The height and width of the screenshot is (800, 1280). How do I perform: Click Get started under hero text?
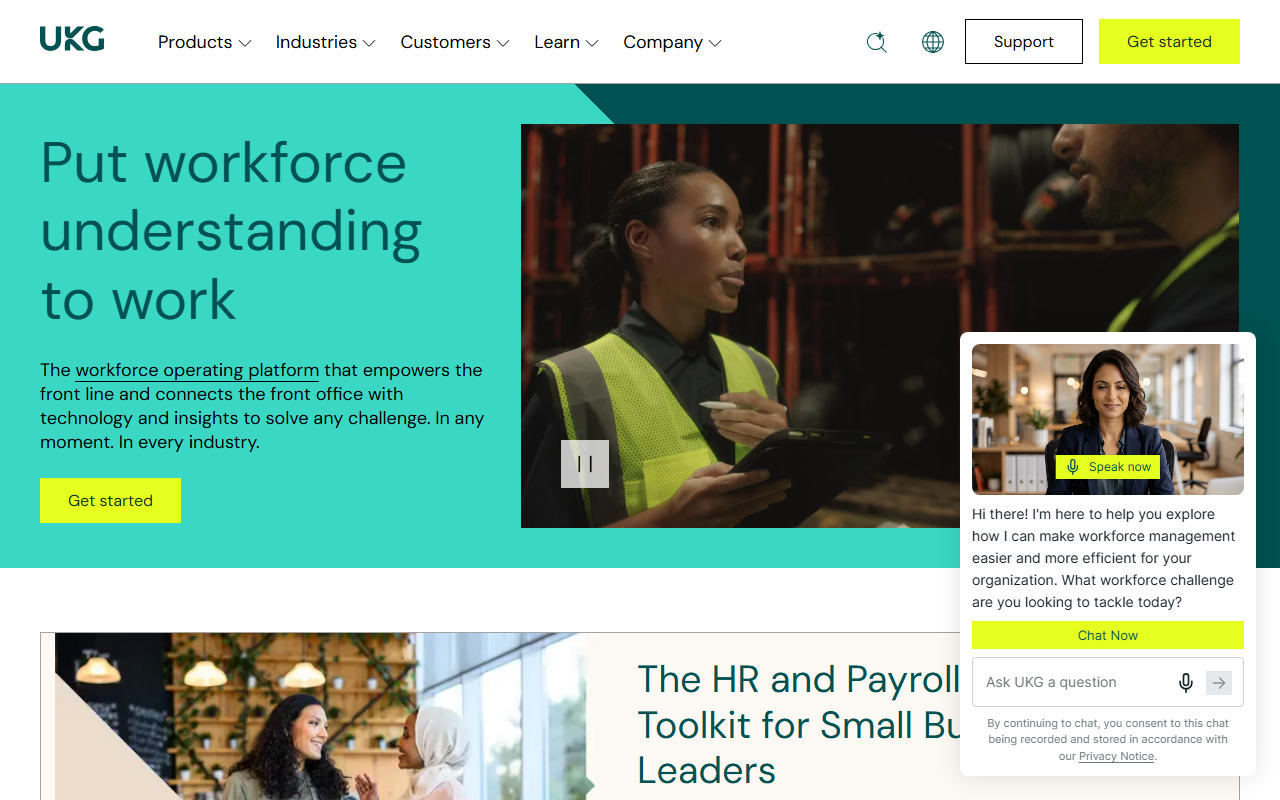(110, 500)
